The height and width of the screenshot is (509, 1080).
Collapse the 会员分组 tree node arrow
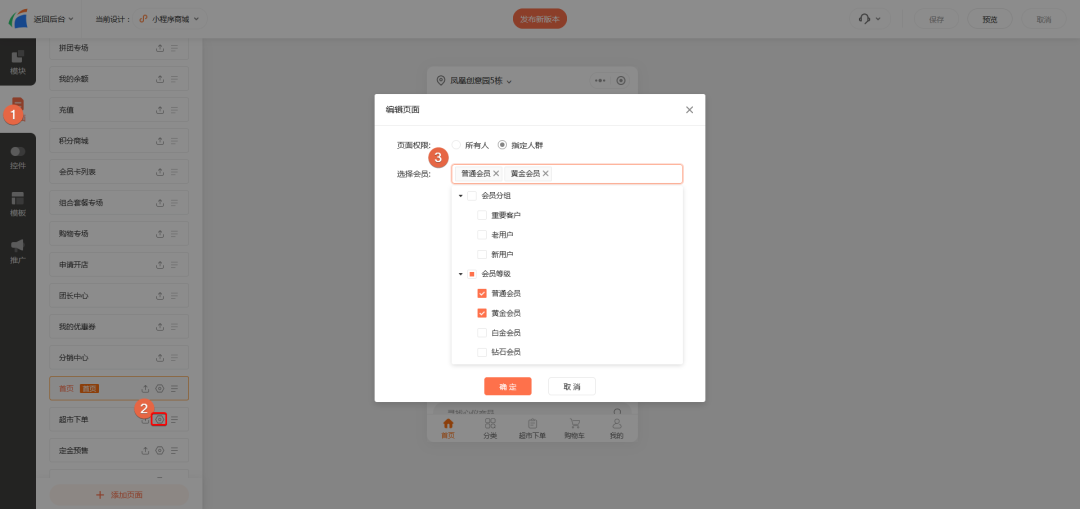tap(460, 196)
